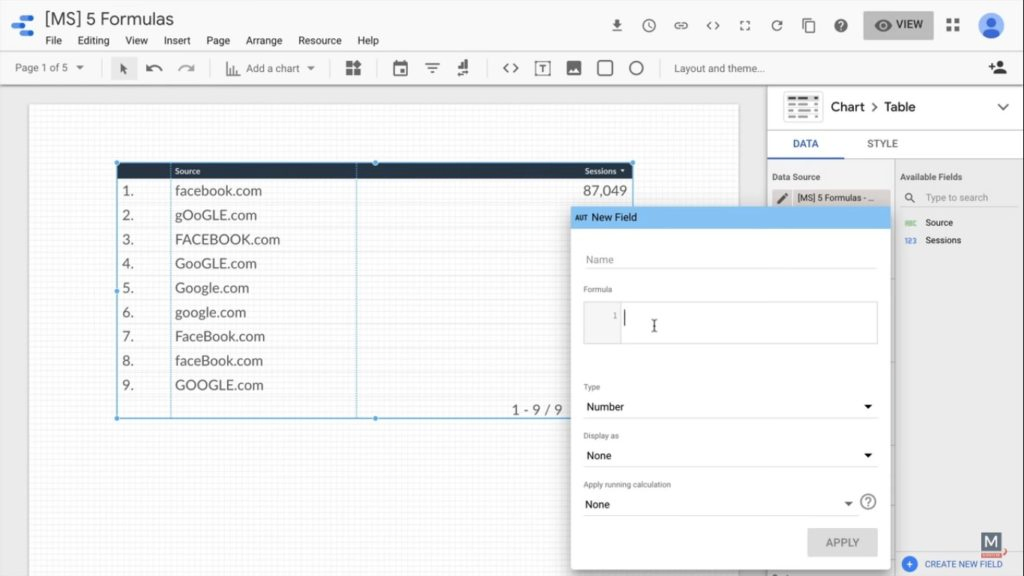Open version history
This screenshot has height=576, width=1024.
click(649, 26)
